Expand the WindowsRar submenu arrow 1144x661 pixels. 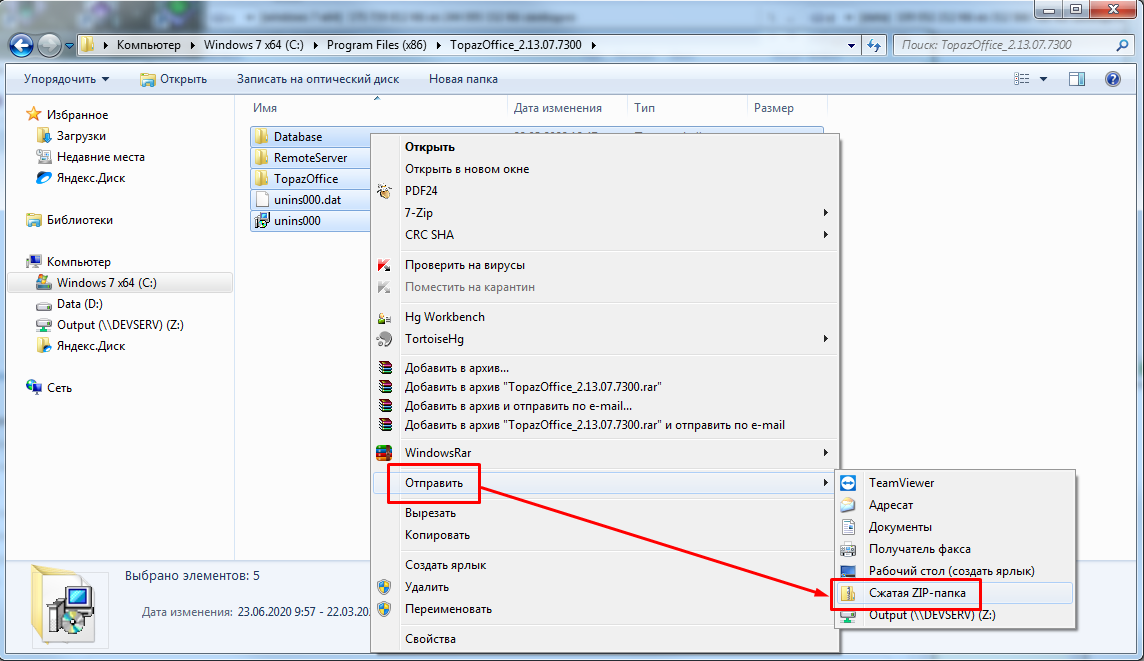(x=825, y=453)
